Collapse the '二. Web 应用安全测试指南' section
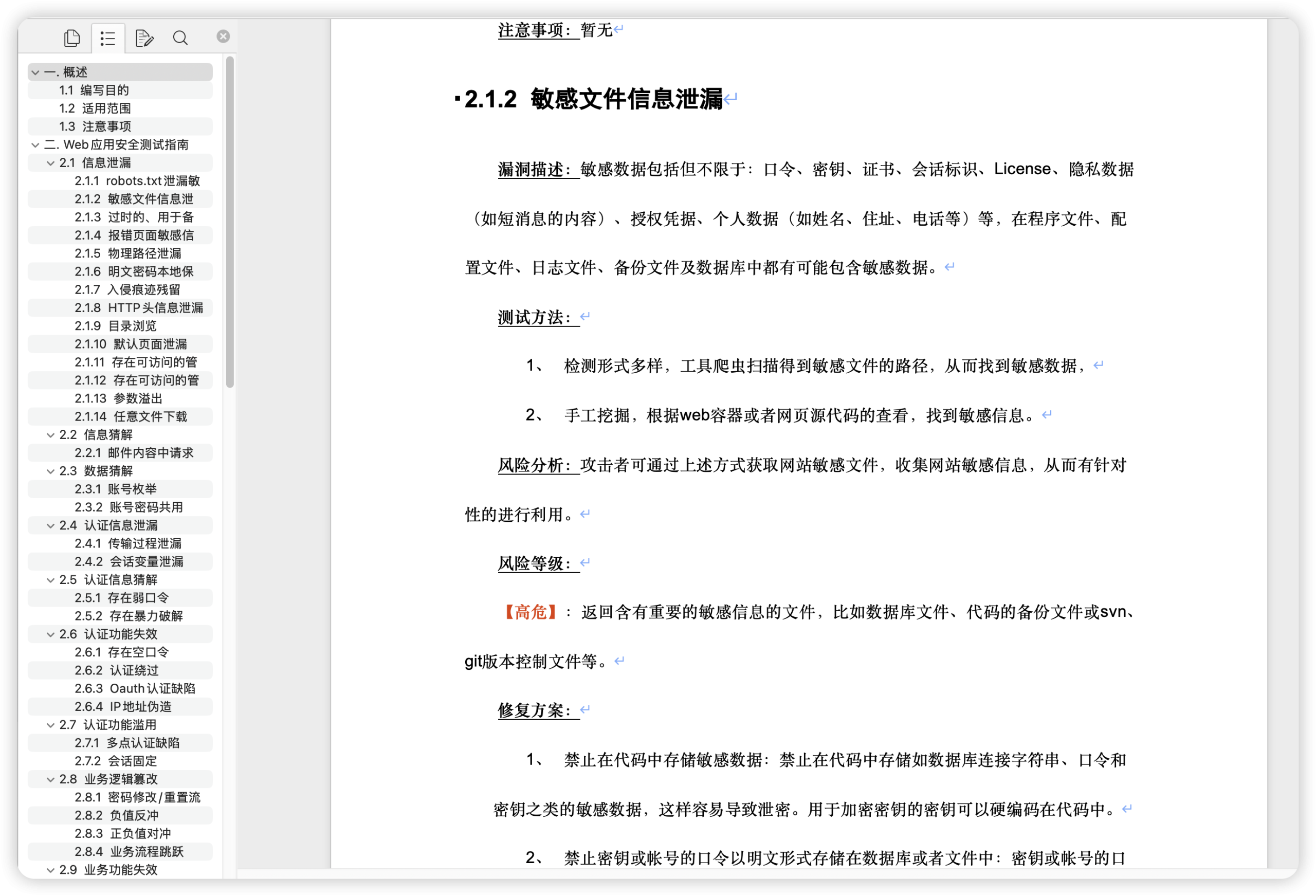1316x896 pixels. pyautogui.click(x=35, y=144)
